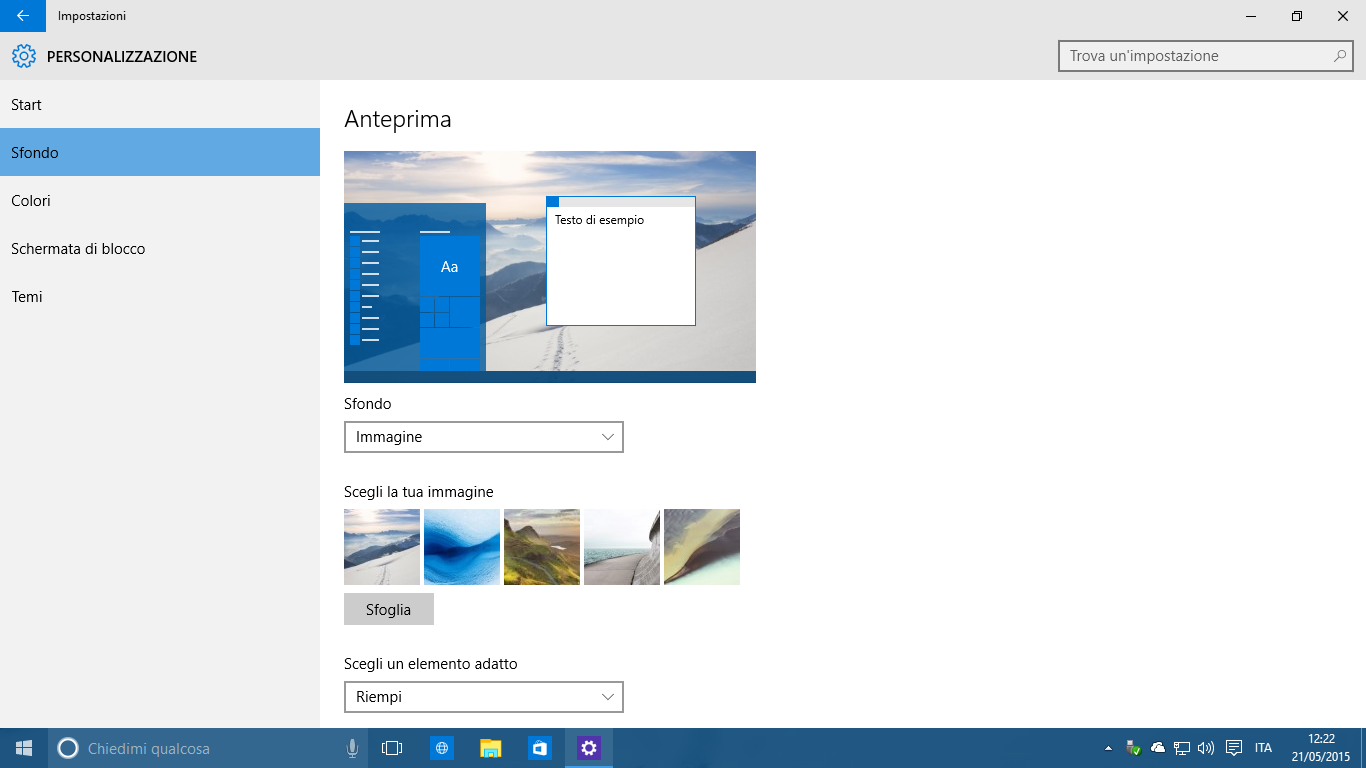Launch the browser globe taskbar icon

[x=441, y=748]
